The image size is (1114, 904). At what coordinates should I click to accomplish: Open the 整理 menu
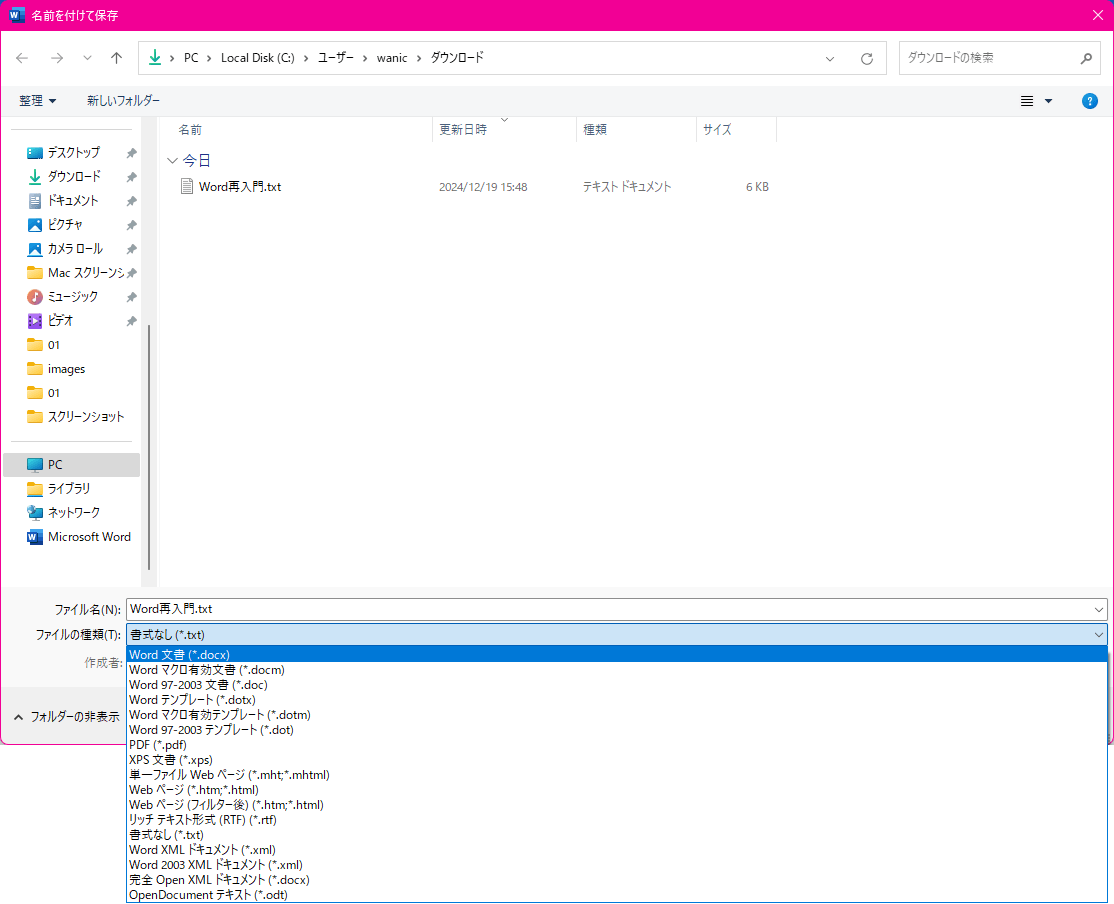coord(38,101)
